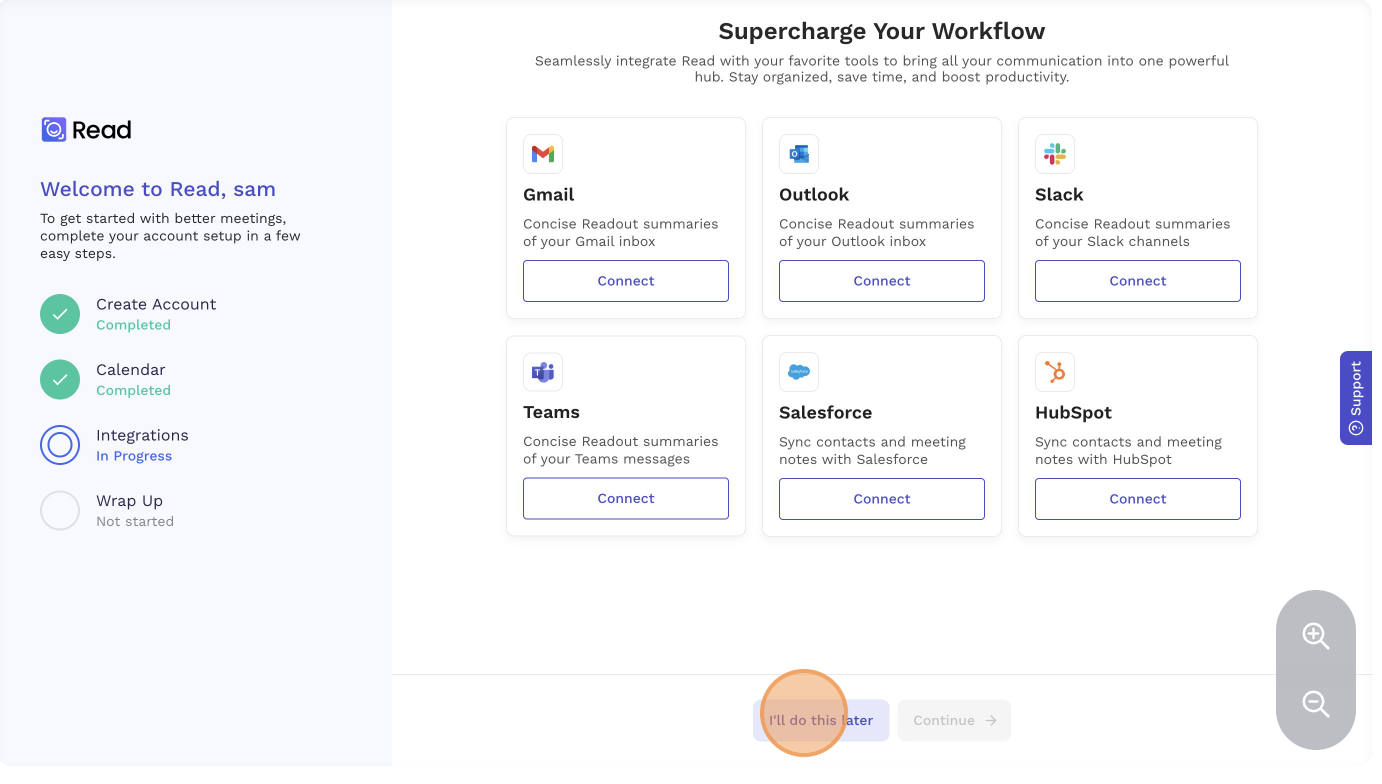Connect the Teams integration
The image size is (1382, 784).
point(626,499)
